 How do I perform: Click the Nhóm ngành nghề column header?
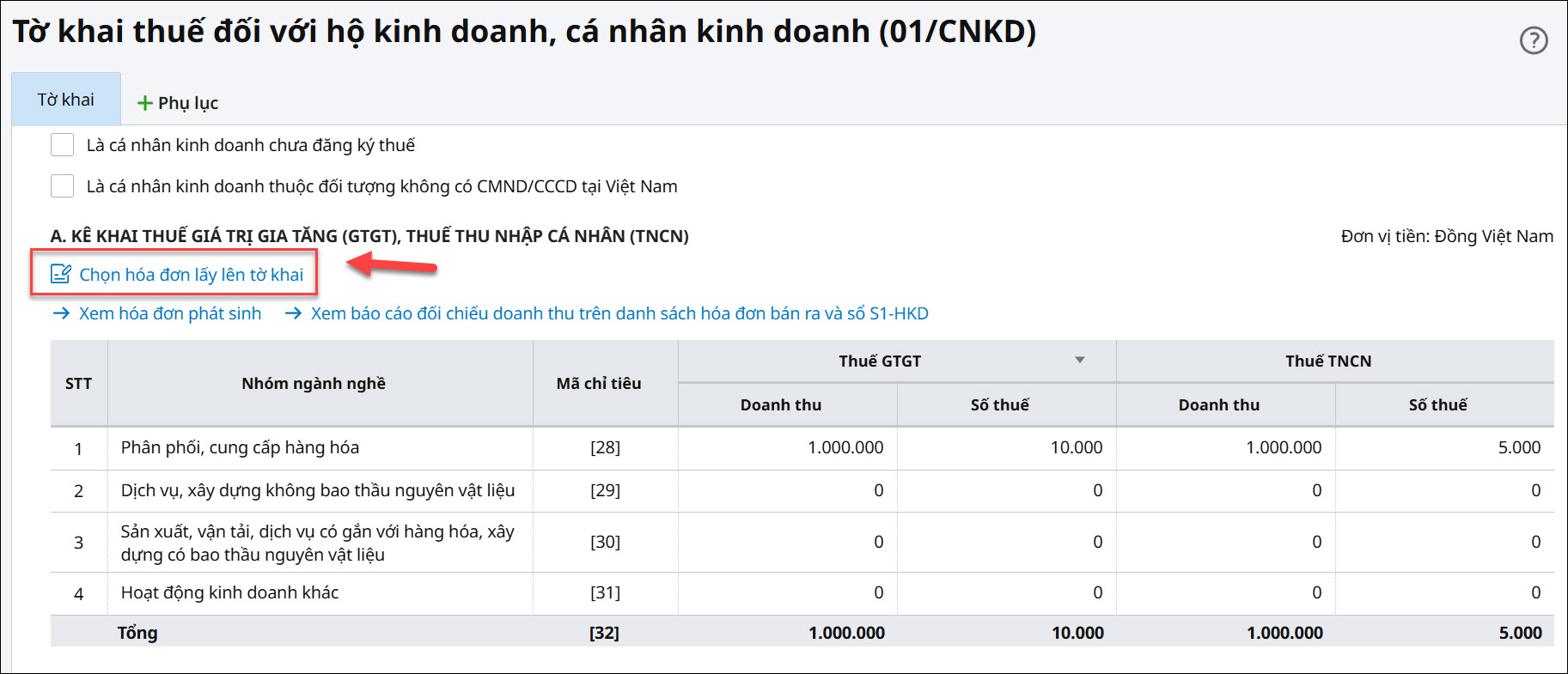point(314,383)
